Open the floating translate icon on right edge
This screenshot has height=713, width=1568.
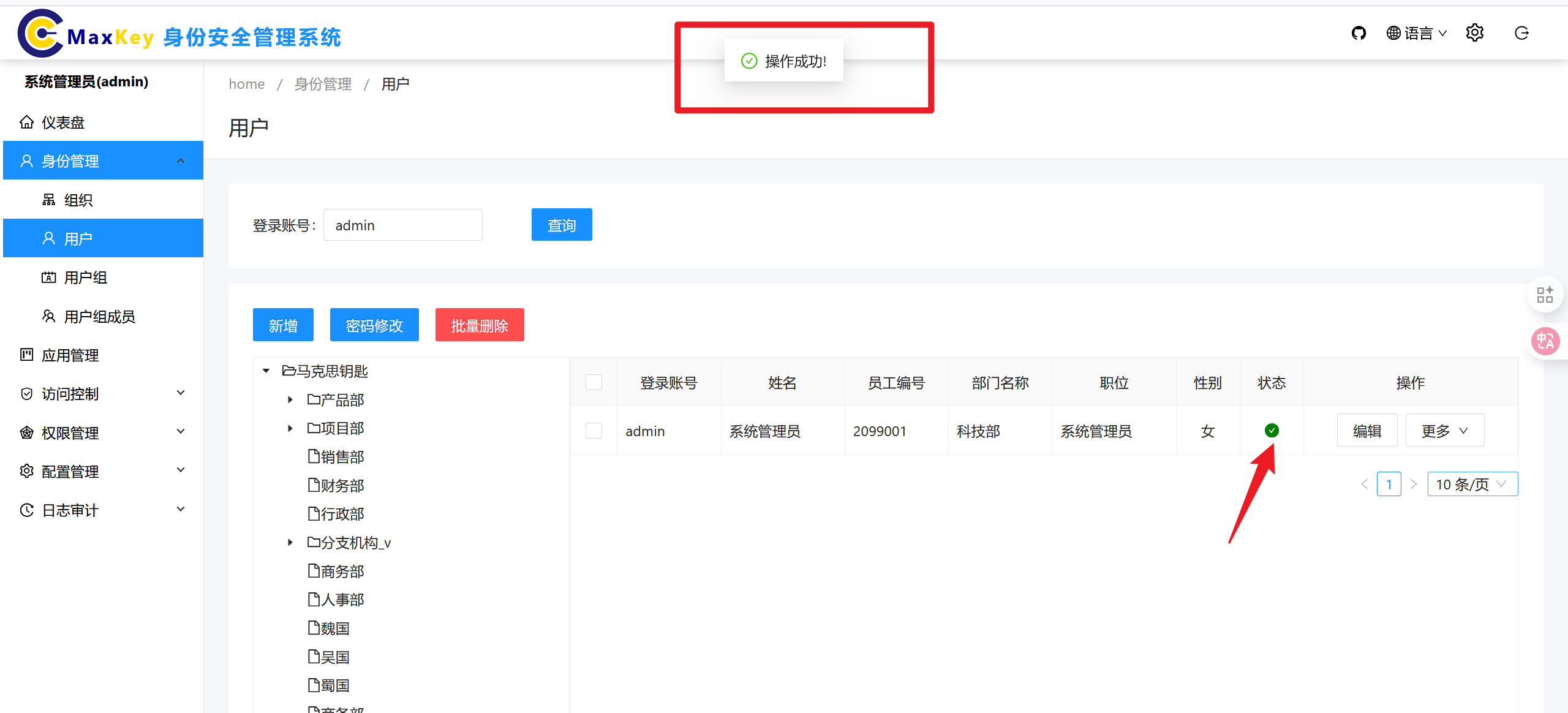point(1545,341)
